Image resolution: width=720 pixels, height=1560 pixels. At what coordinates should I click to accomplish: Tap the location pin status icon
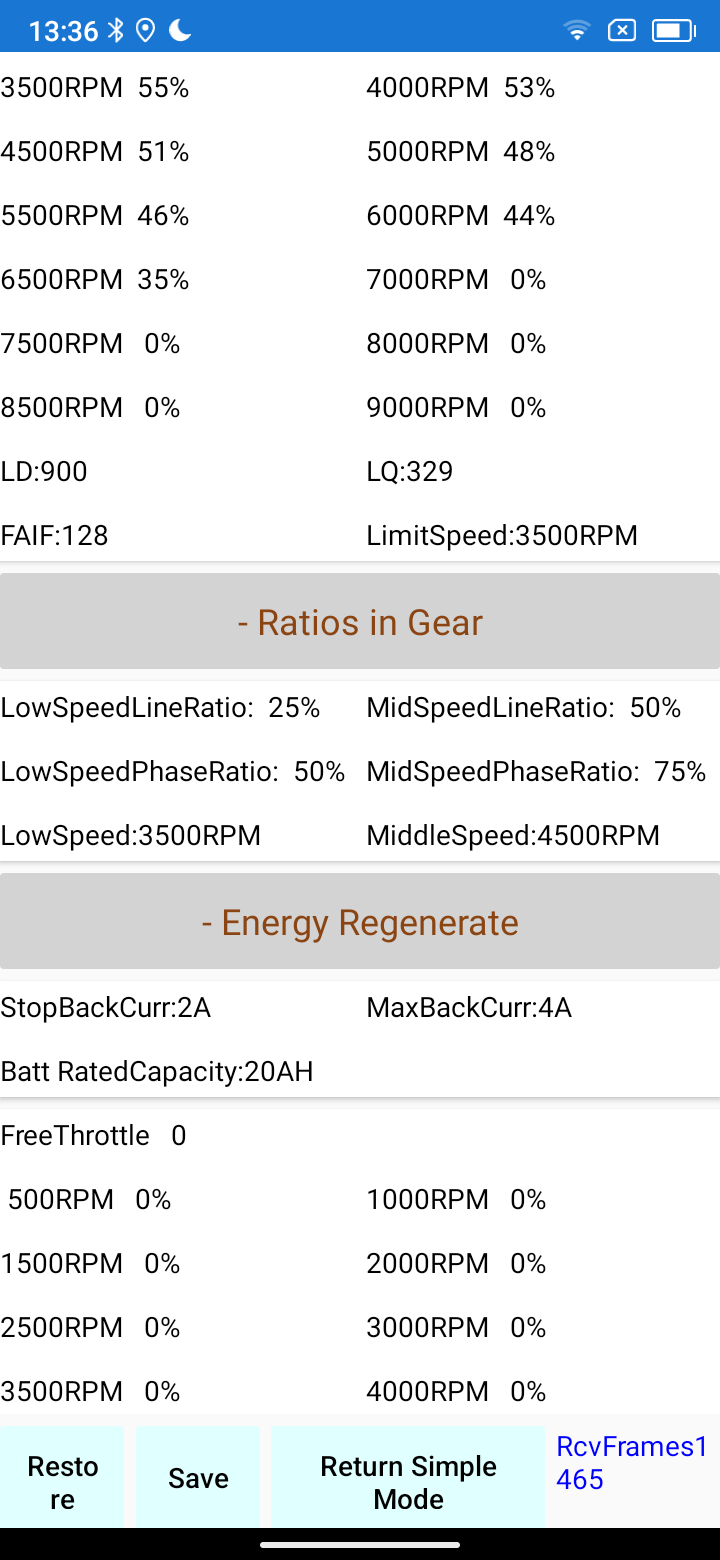pos(146,31)
